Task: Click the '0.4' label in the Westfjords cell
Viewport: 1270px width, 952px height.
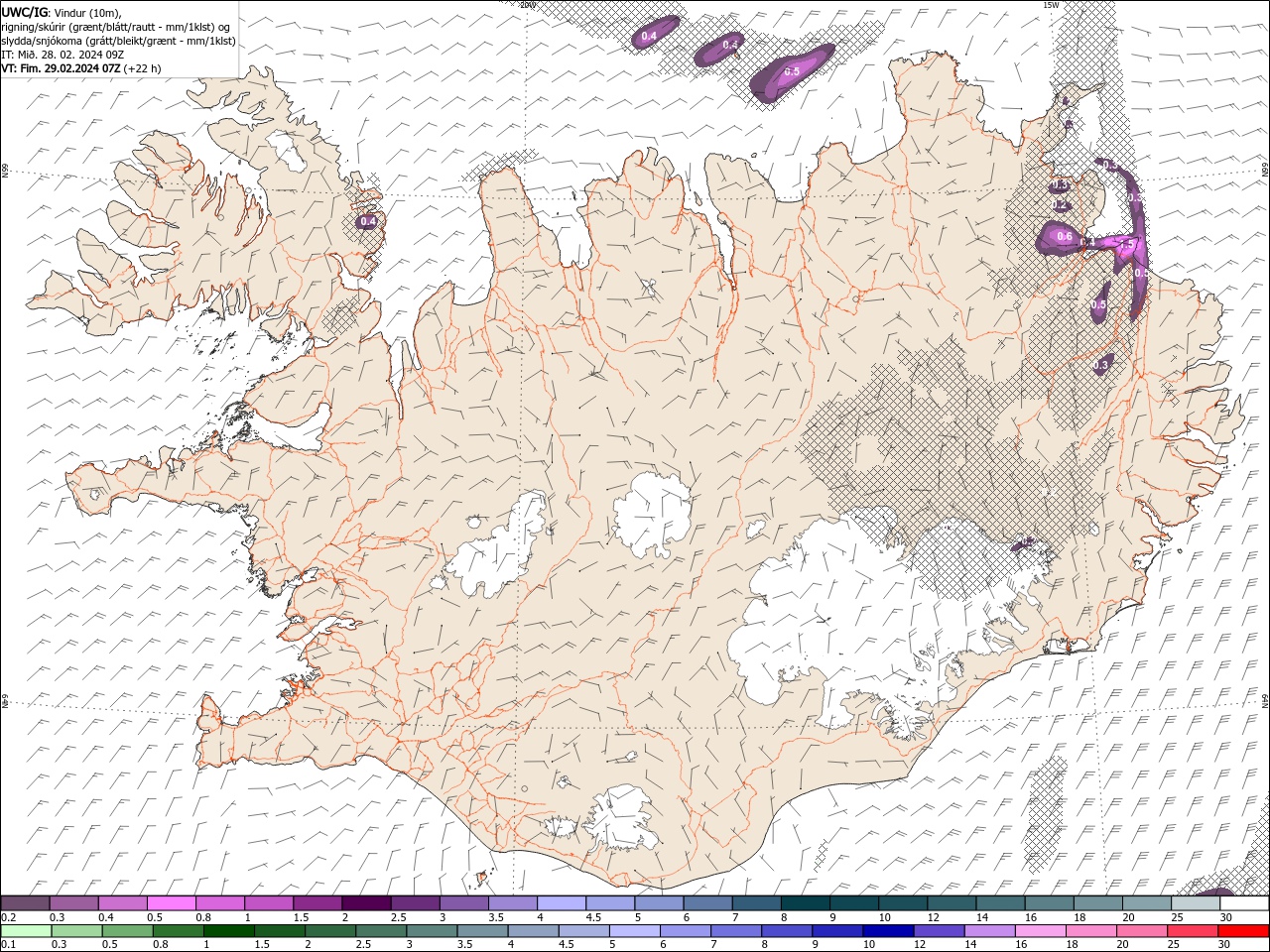Action: (368, 221)
